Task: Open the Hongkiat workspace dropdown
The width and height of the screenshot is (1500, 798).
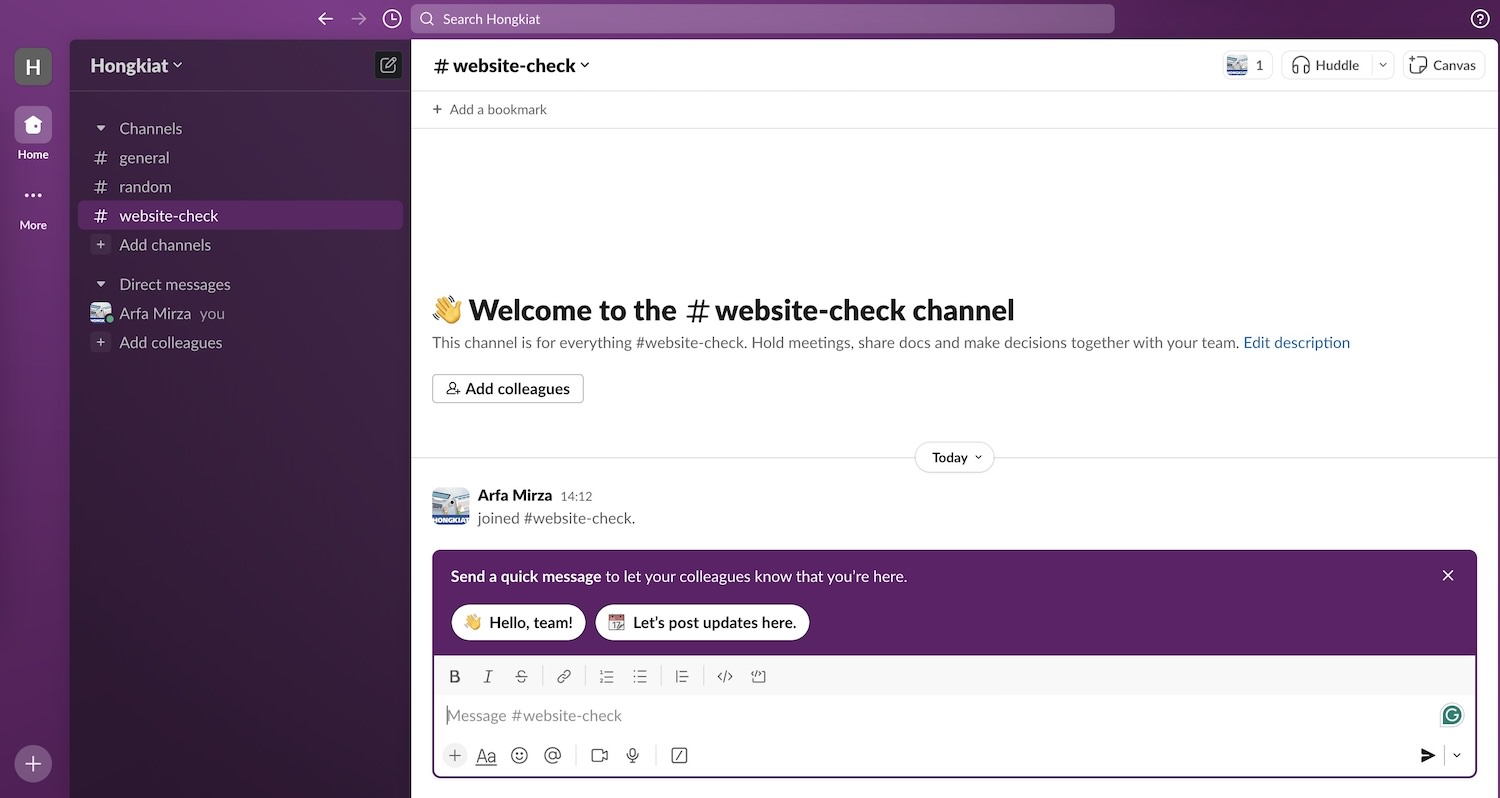Action: [x=137, y=65]
